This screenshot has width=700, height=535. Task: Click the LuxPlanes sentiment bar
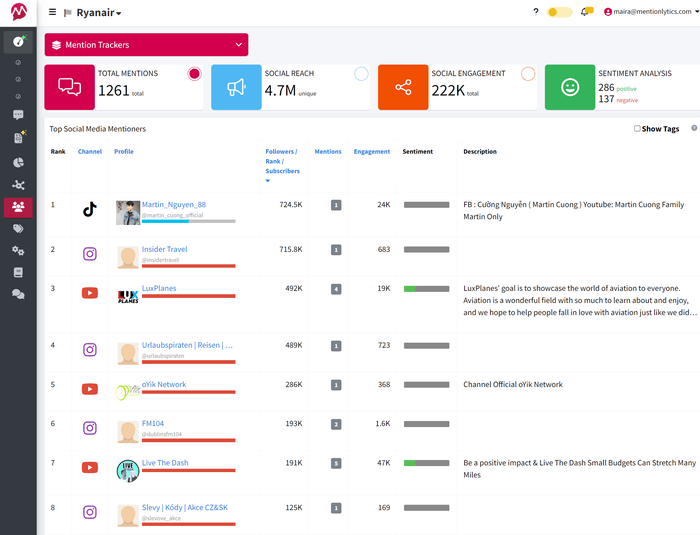click(426, 289)
